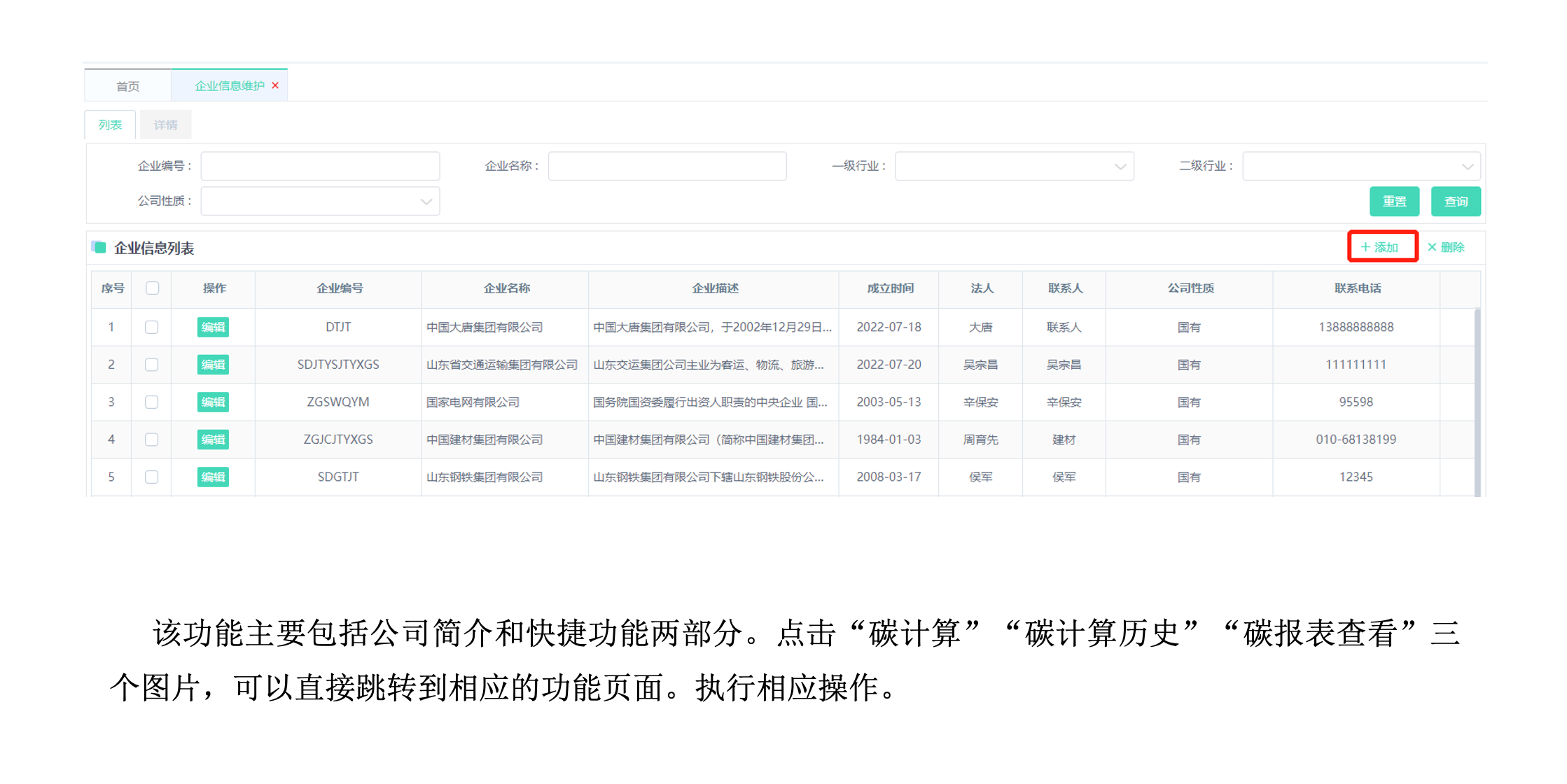
Task: Click 编辑 for 山东省交通运输集团有限公司
Action: click(213, 364)
